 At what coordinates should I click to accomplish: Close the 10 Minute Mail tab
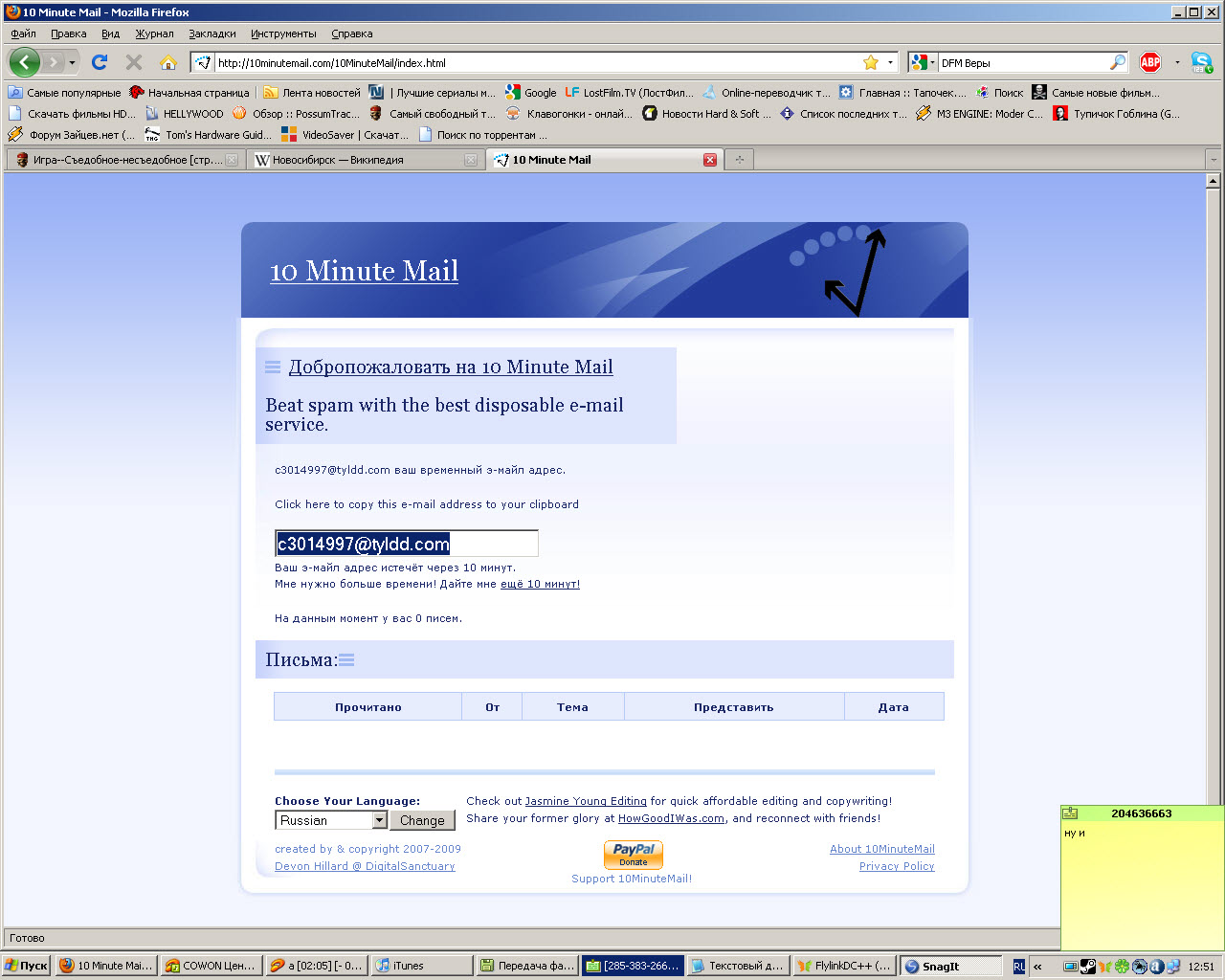[x=710, y=160]
